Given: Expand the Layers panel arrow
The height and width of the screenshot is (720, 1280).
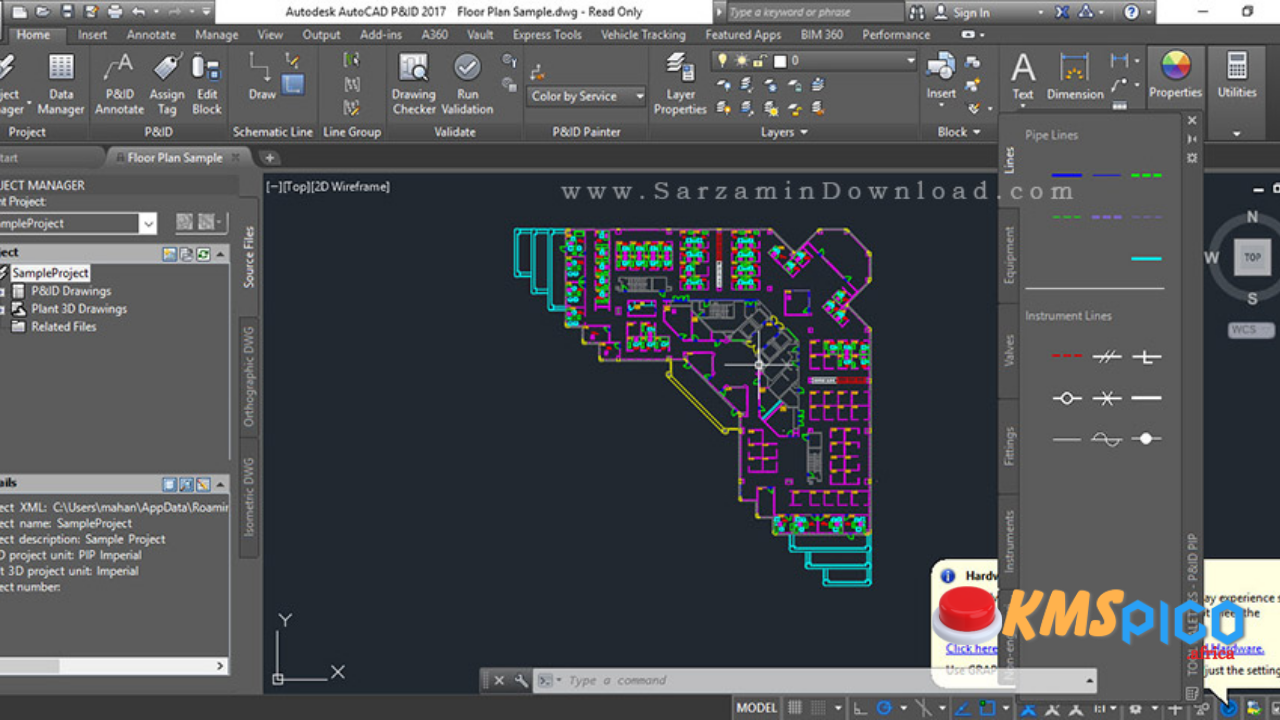Looking at the screenshot, I should pos(803,132).
